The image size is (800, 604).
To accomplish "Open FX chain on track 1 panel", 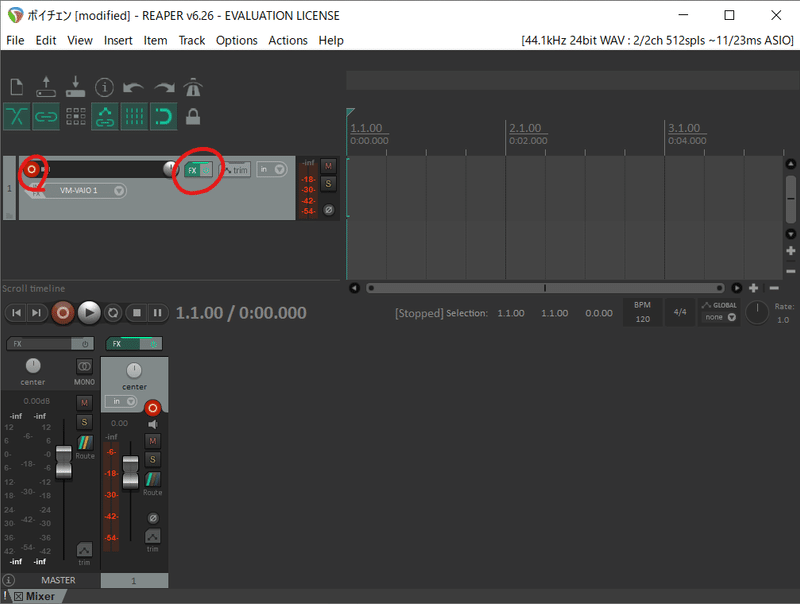I will (x=192, y=170).
